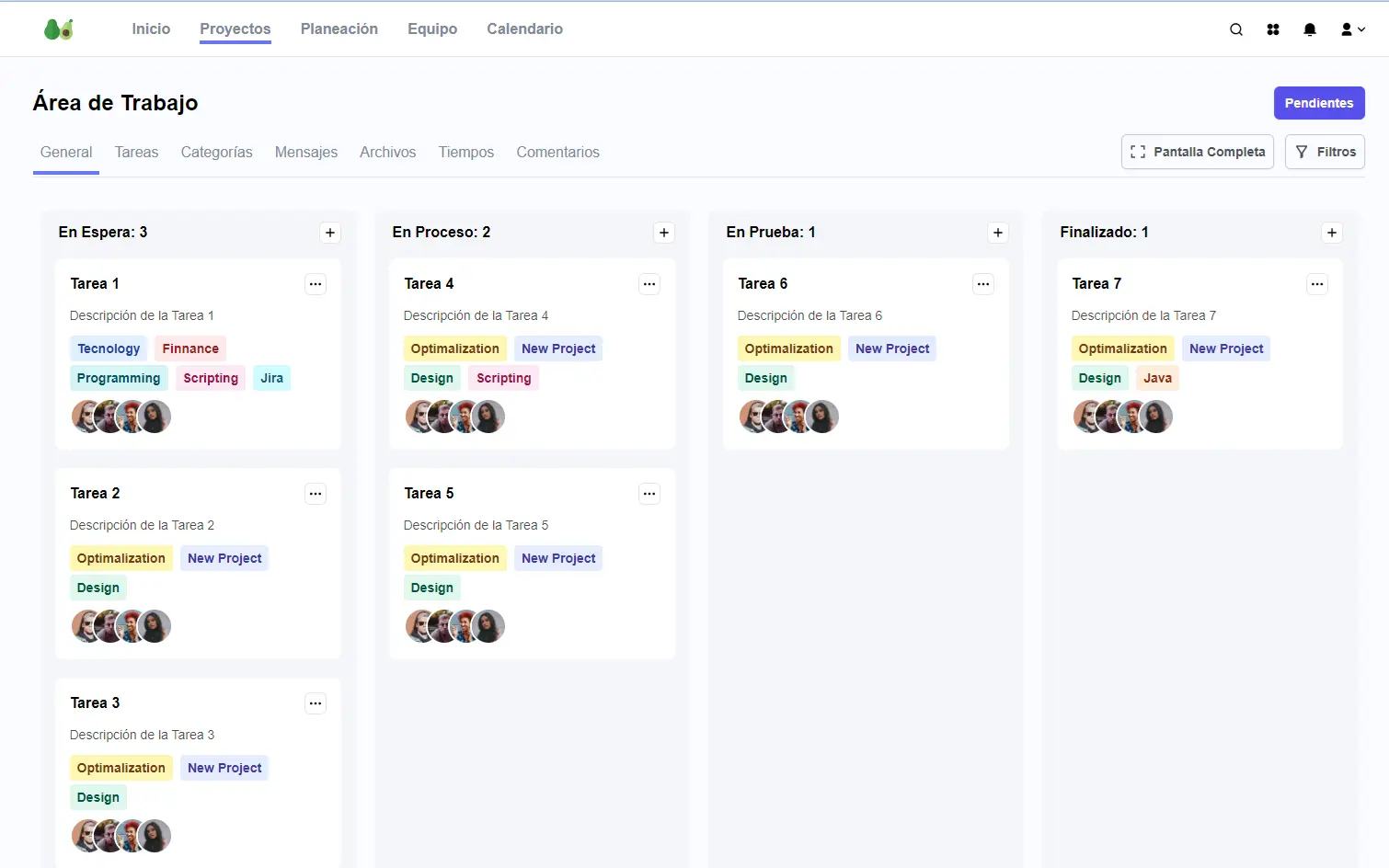Add a task to the En Espera column
This screenshot has width=1389, height=868.
pyautogui.click(x=330, y=233)
